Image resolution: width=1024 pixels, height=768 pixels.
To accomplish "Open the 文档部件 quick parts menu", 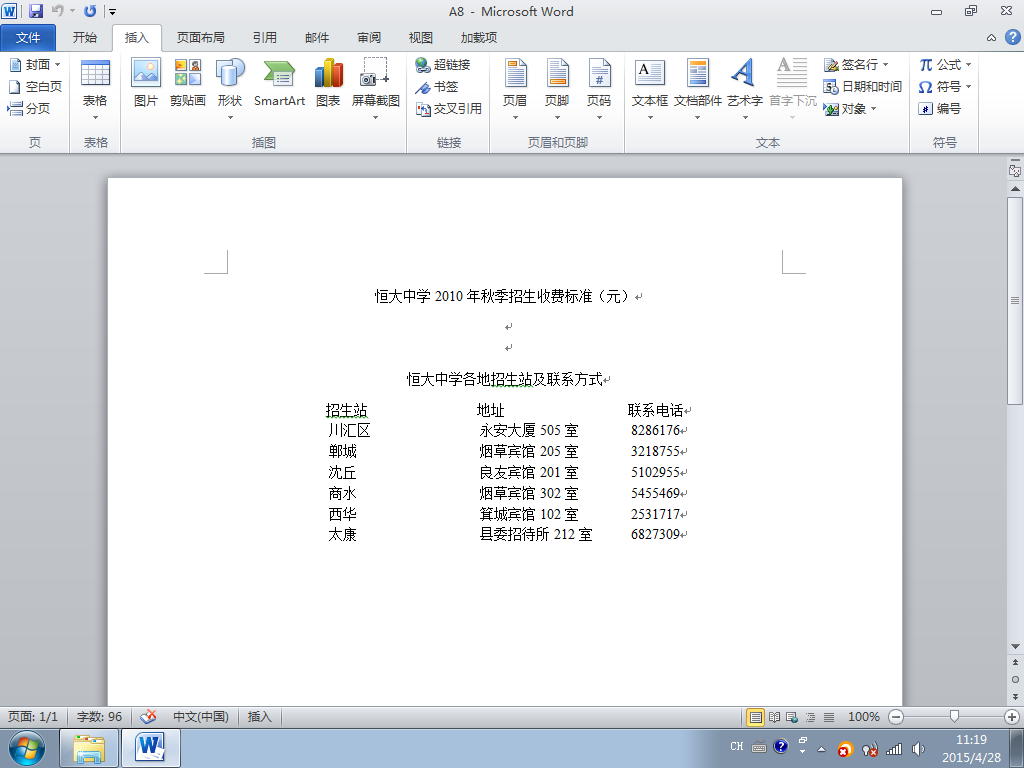I will point(697,90).
